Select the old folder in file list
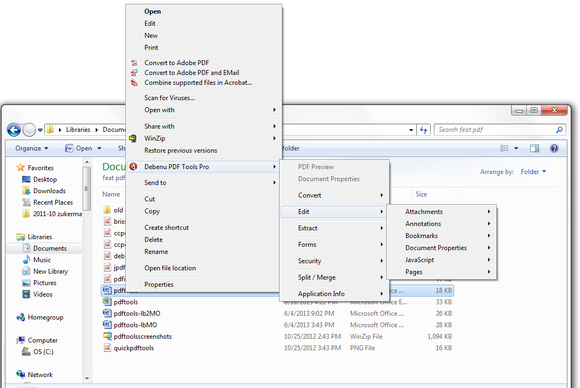580x388 pixels. pyautogui.click(x=114, y=210)
